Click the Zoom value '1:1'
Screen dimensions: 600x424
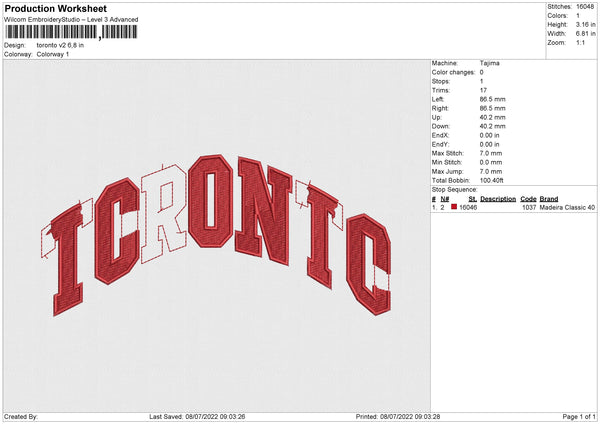[x=580, y=43]
